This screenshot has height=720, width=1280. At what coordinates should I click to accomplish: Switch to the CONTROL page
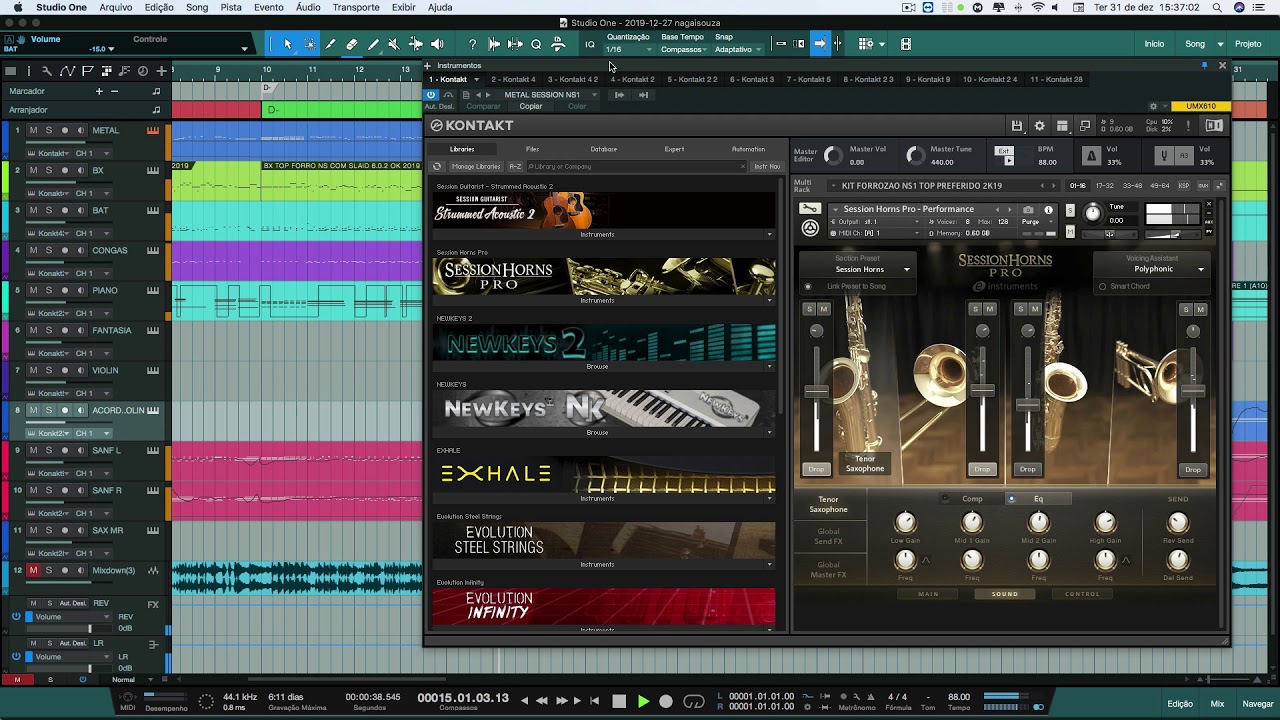click(x=1082, y=594)
